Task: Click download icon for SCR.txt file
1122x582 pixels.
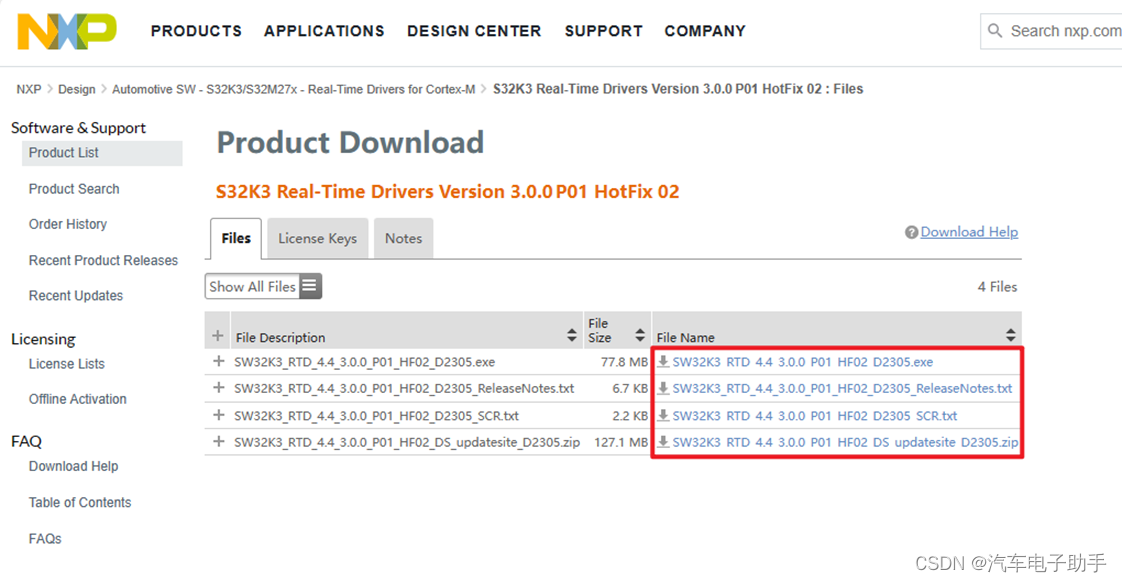Action: (663, 415)
